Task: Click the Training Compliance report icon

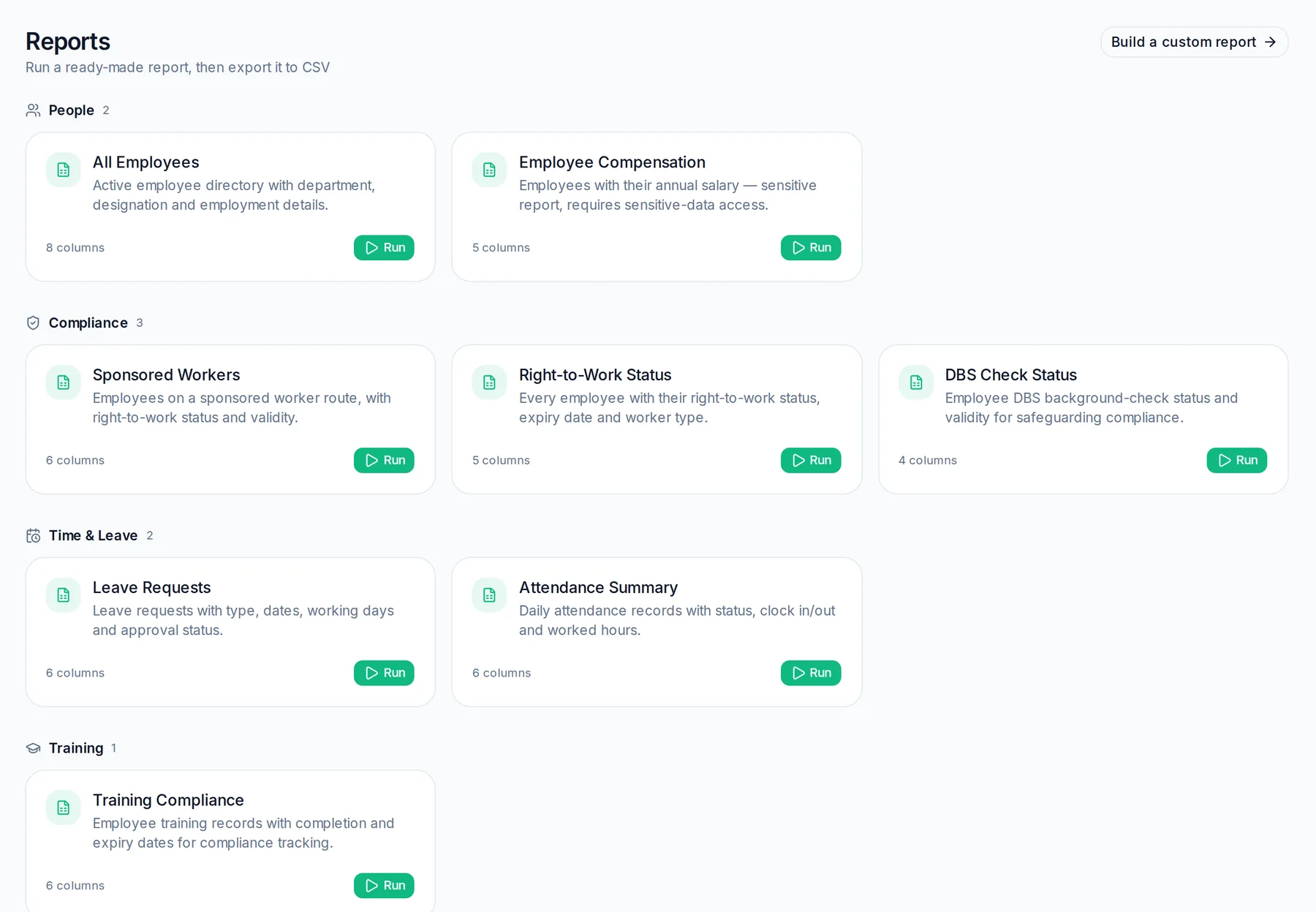Action: pyautogui.click(x=64, y=807)
